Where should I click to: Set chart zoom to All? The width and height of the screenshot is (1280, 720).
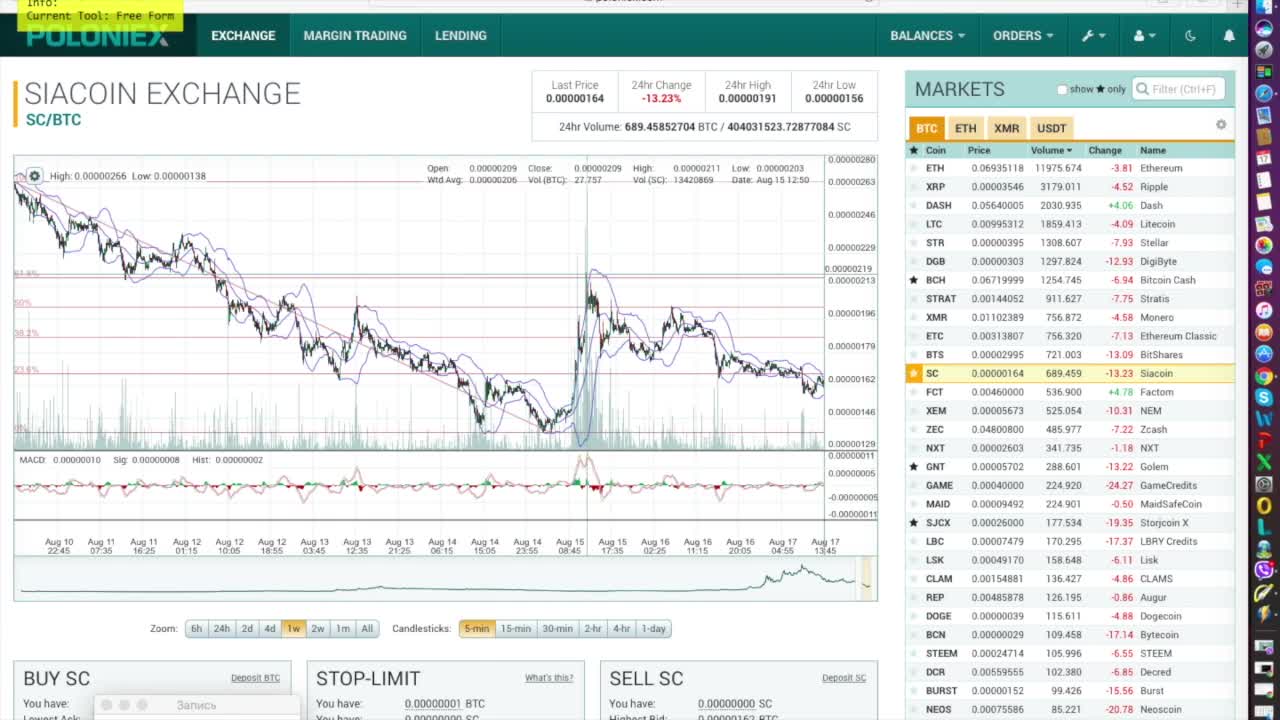click(x=367, y=629)
